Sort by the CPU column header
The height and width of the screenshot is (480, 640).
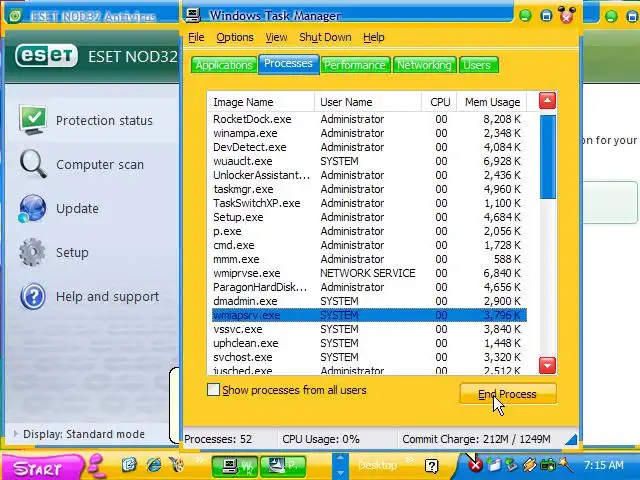(x=439, y=102)
